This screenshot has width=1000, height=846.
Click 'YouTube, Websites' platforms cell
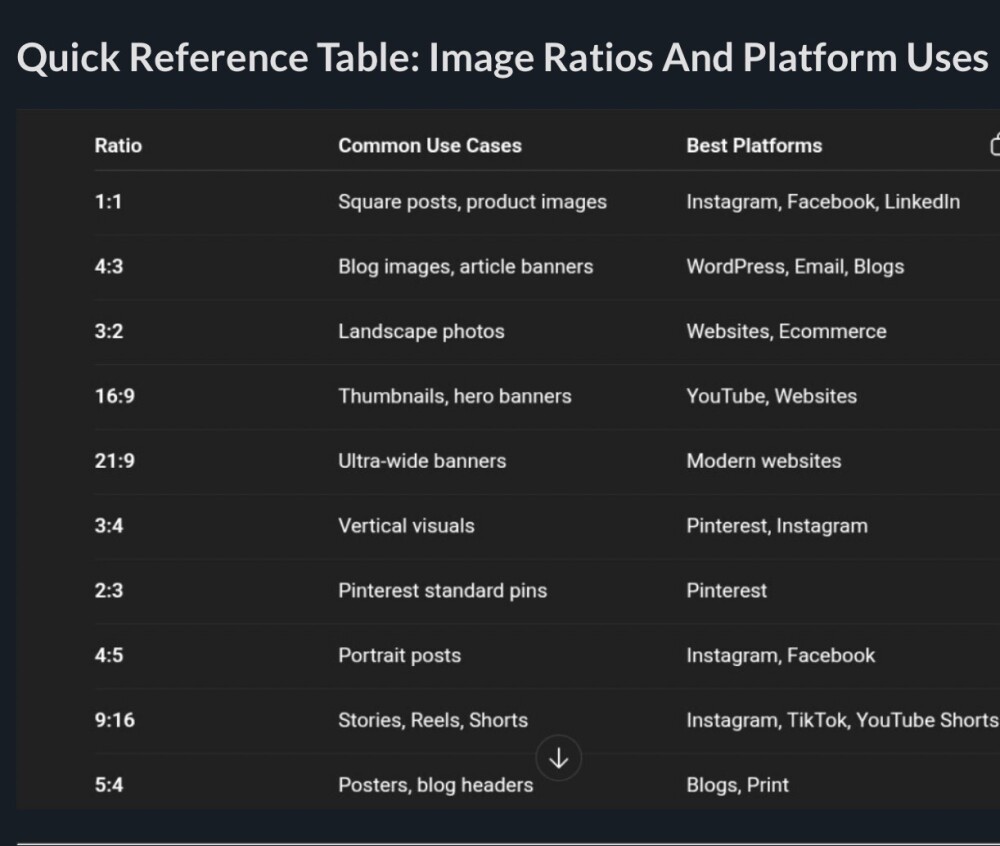click(x=772, y=396)
